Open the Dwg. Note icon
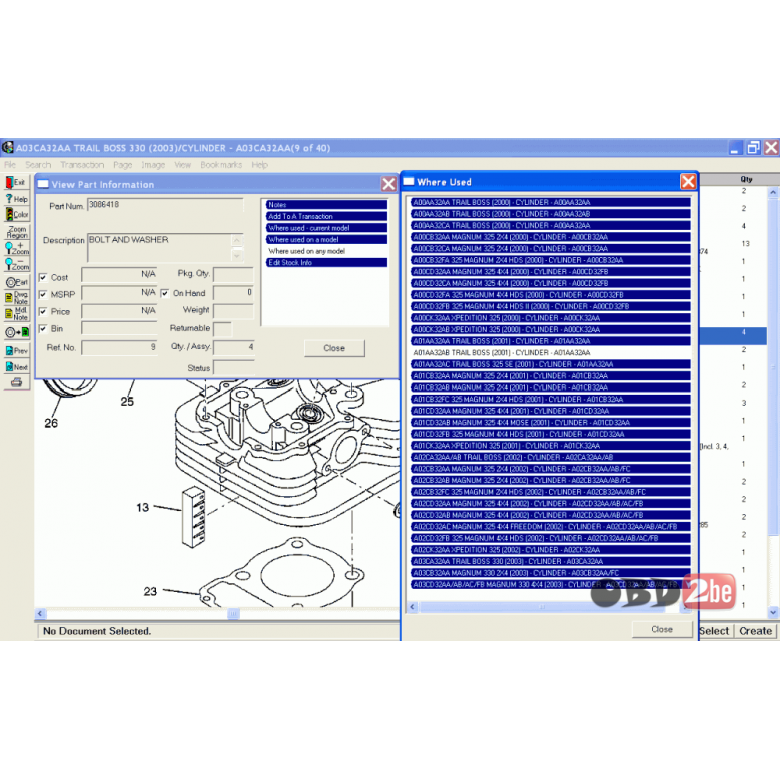Viewport: 780px width, 780px height. [16, 297]
